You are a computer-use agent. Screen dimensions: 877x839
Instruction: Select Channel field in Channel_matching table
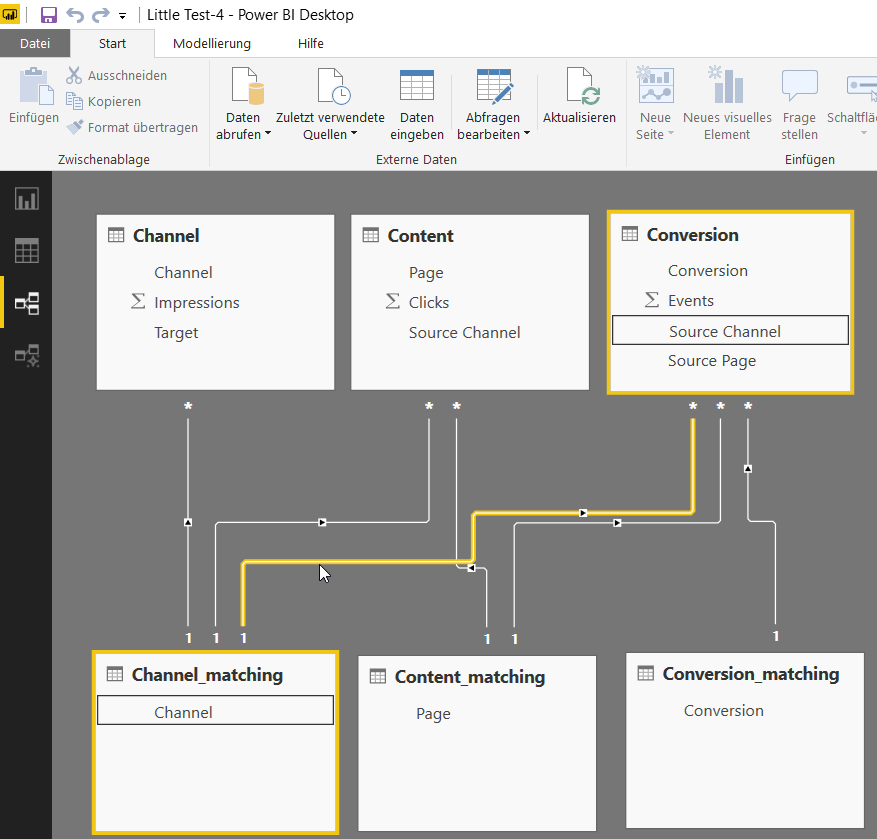click(215, 710)
